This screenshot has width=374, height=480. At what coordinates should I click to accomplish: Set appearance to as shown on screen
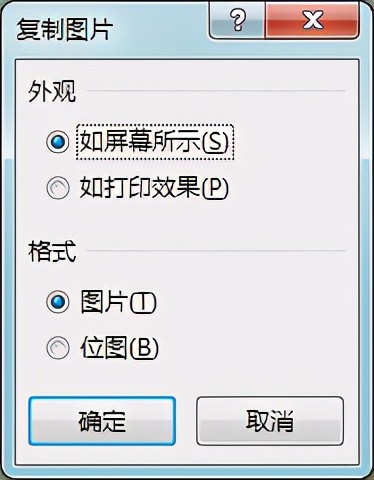[x=58, y=142]
